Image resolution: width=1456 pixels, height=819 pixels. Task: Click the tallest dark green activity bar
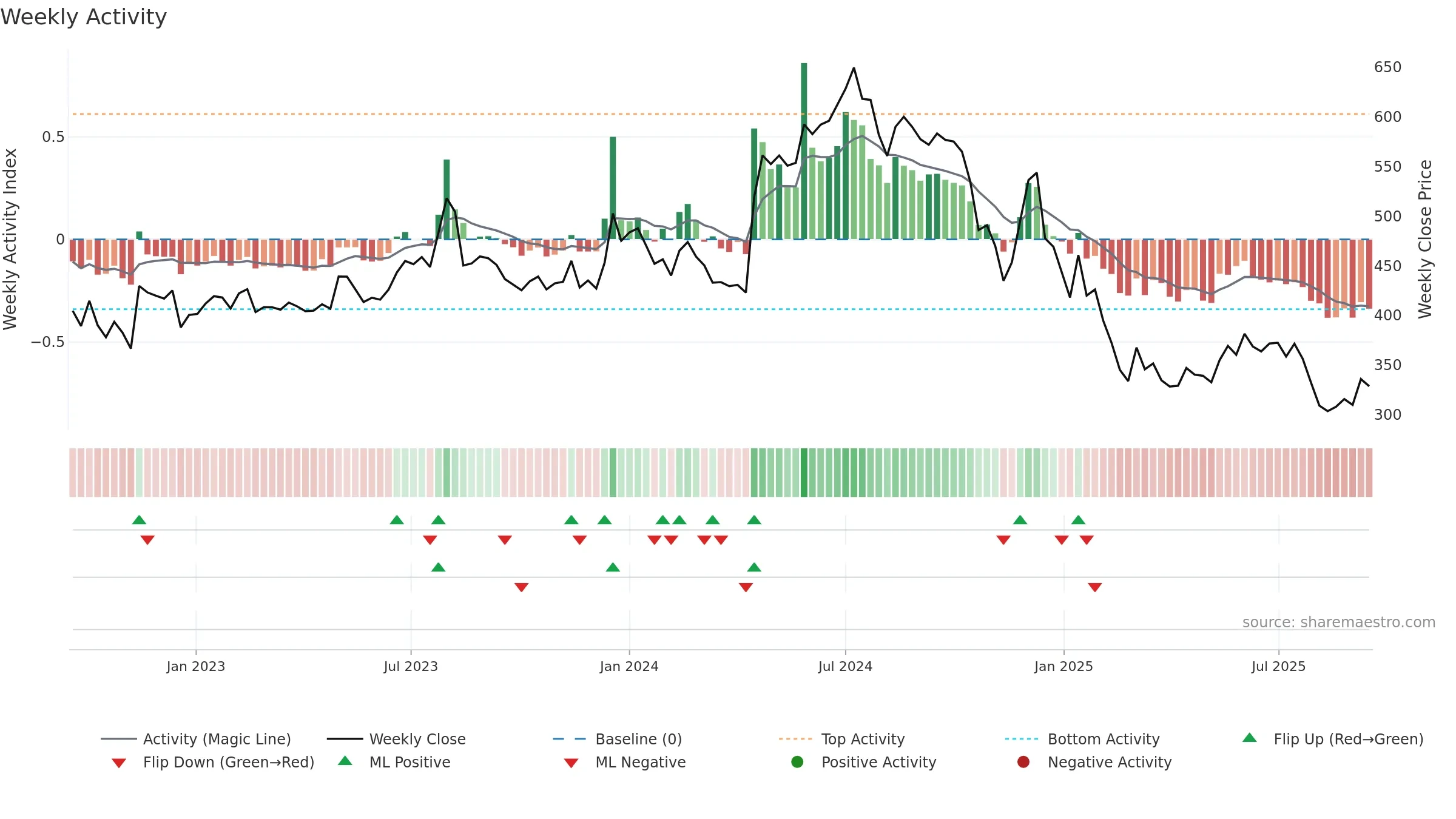(x=804, y=150)
